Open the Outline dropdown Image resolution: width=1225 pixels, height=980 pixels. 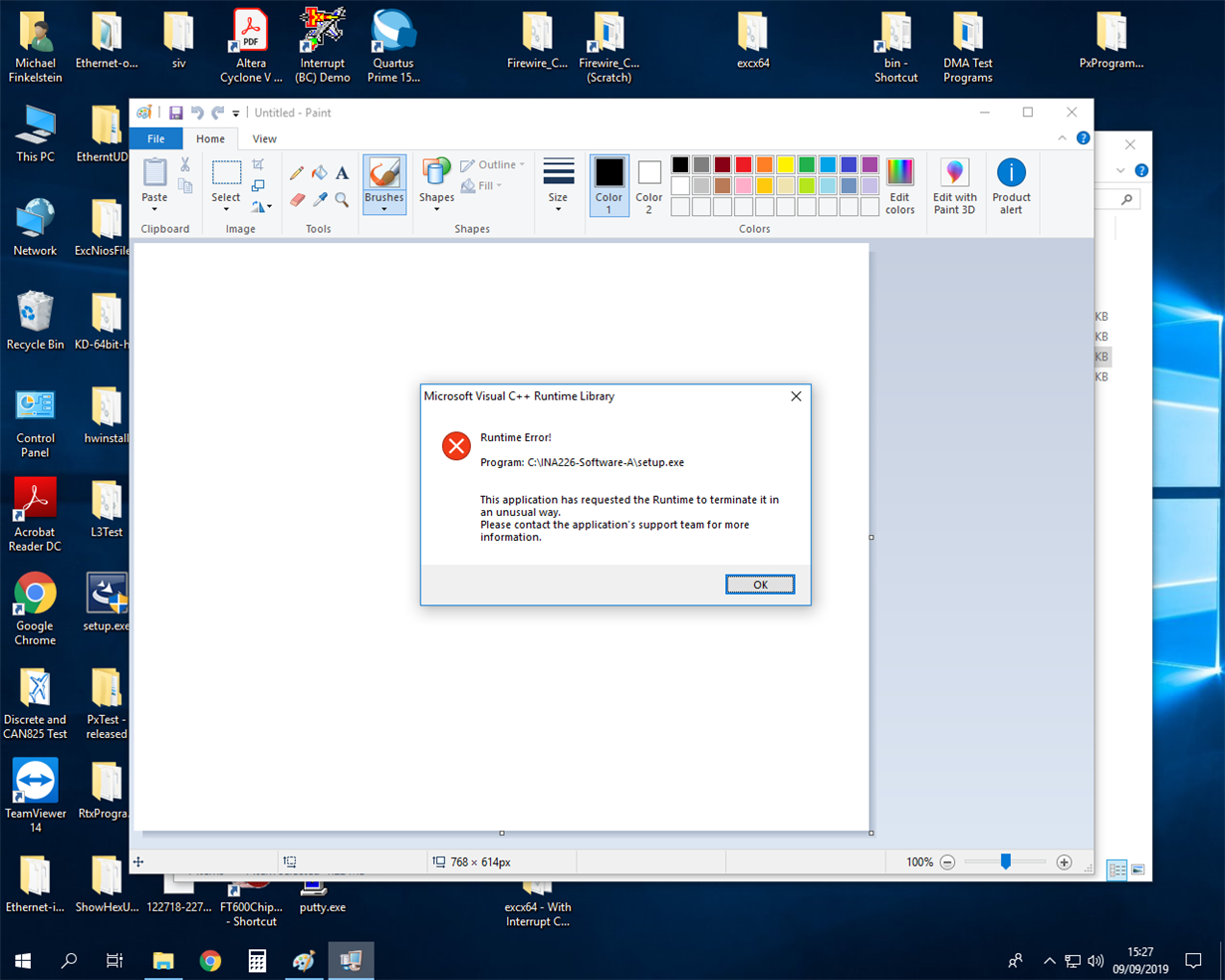pos(493,164)
